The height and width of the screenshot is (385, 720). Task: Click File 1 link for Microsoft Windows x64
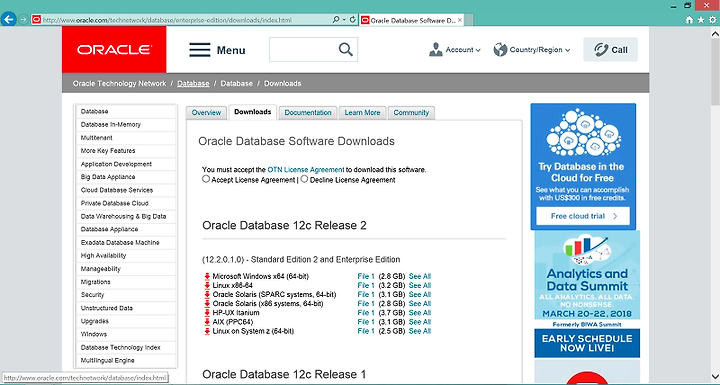tap(366, 277)
